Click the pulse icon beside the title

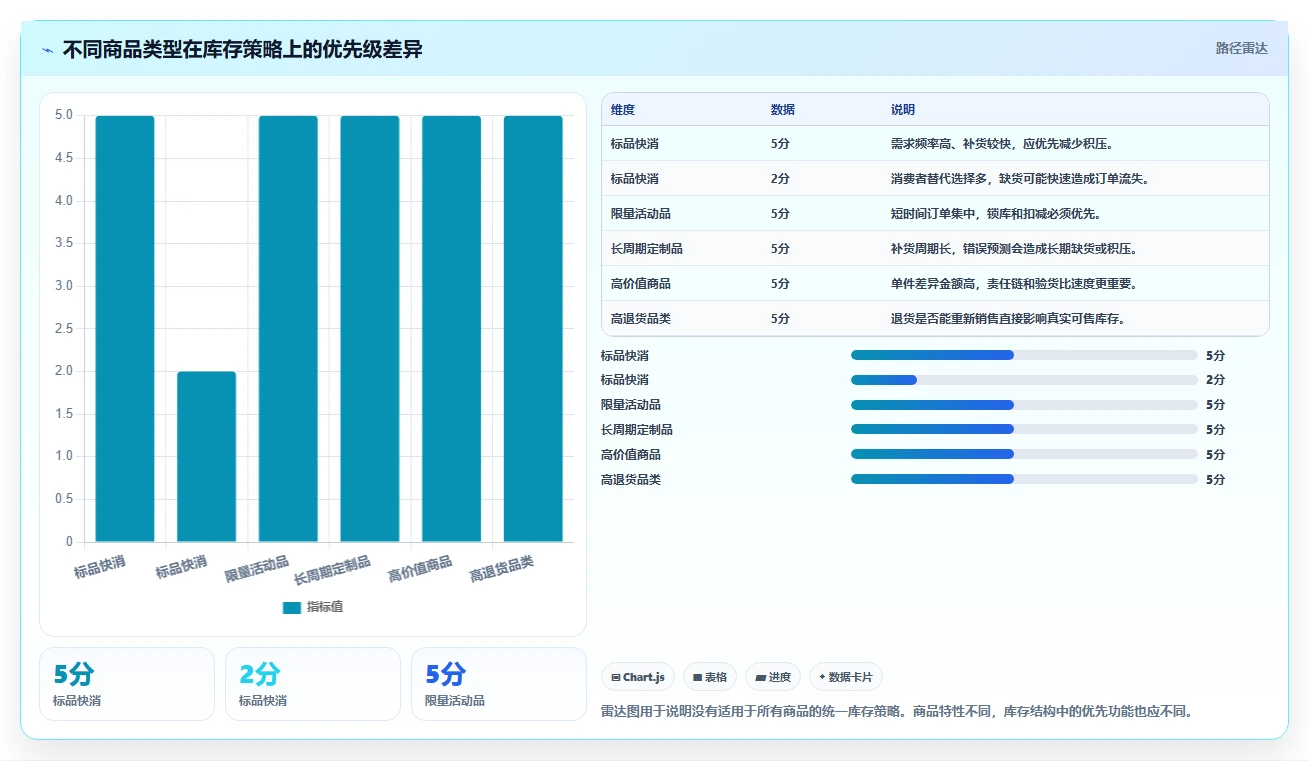pos(47,49)
